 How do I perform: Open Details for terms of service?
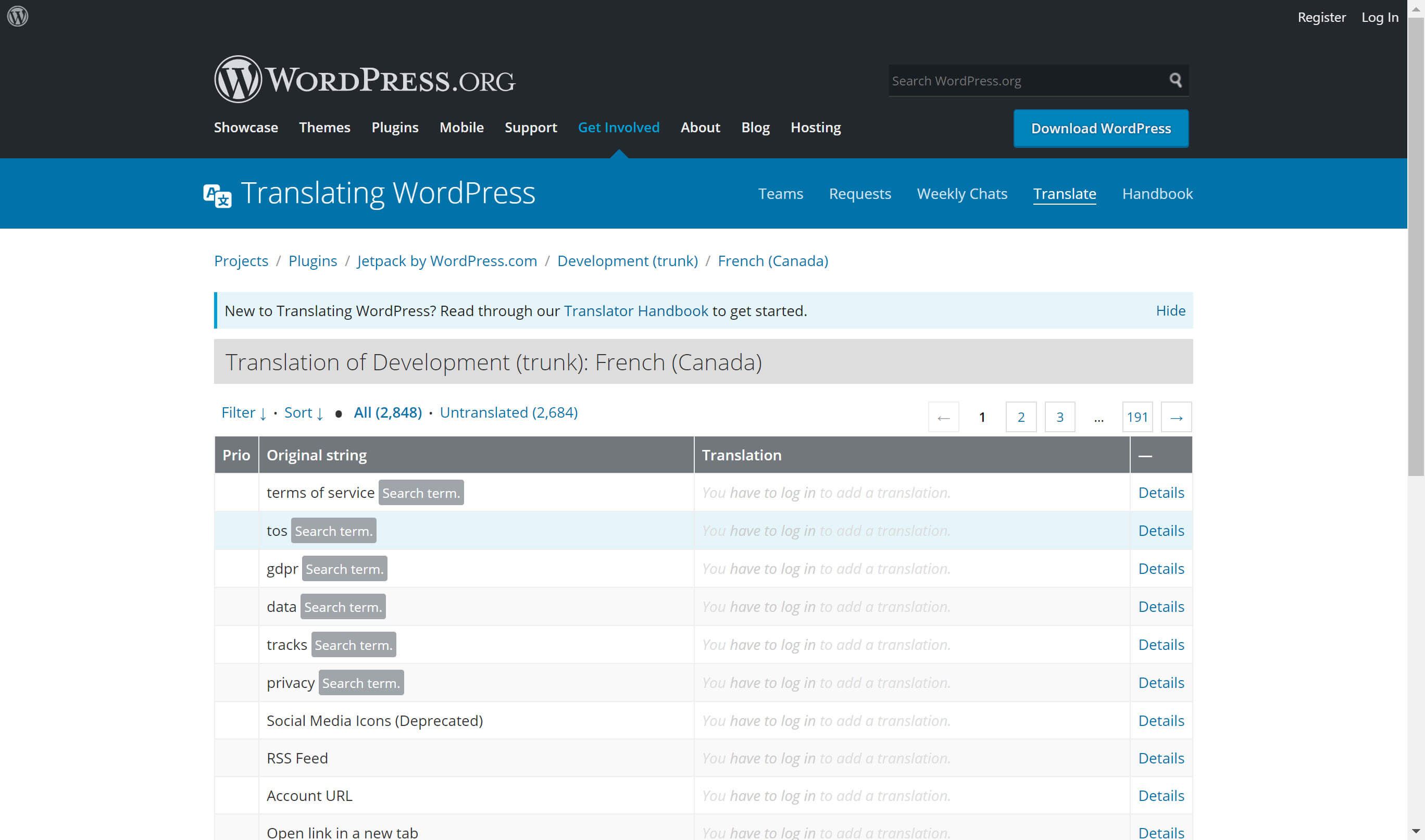(1161, 493)
